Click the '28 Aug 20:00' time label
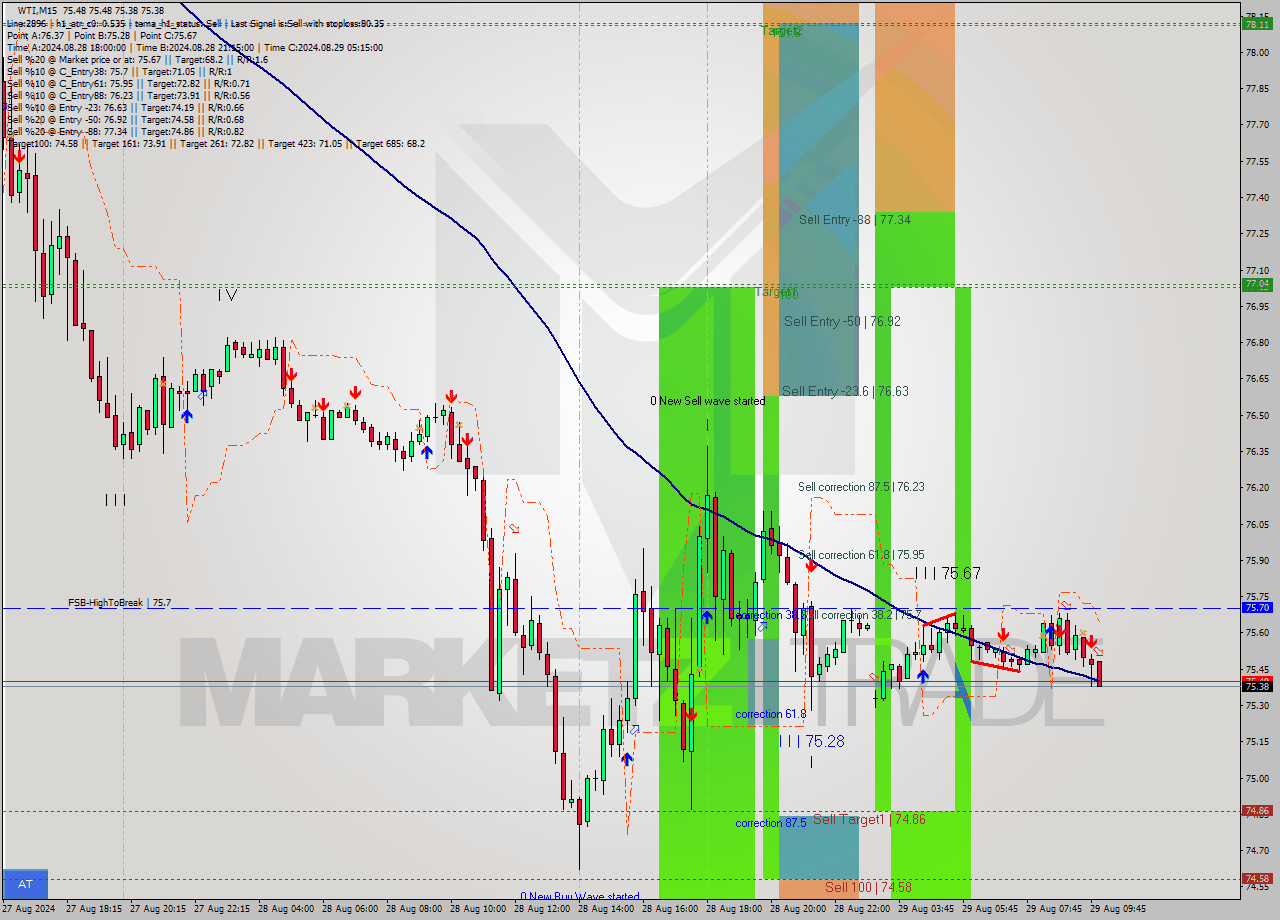The width and height of the screenshot is (1280, 920). [797, 909]
